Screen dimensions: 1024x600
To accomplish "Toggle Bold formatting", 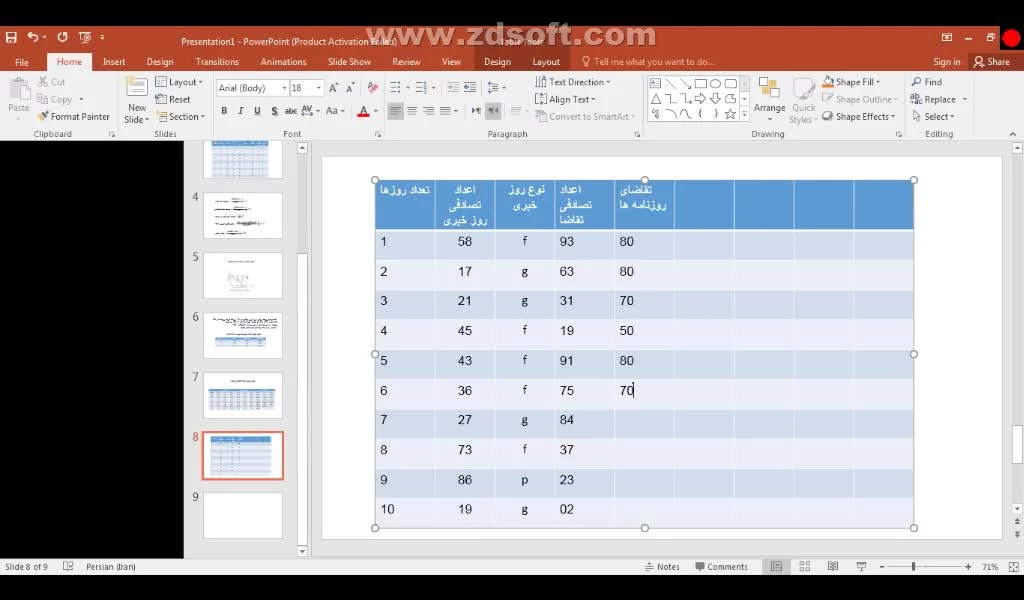I will pos(224,111).
